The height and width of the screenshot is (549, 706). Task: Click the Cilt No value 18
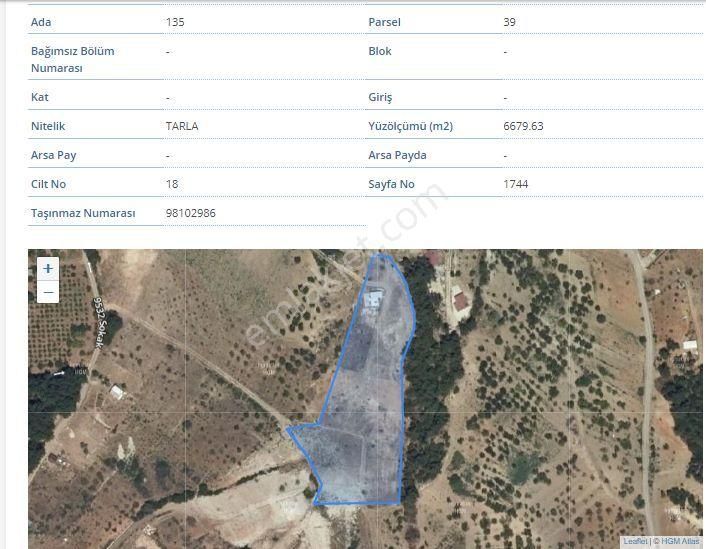click(x=172, y=184)
